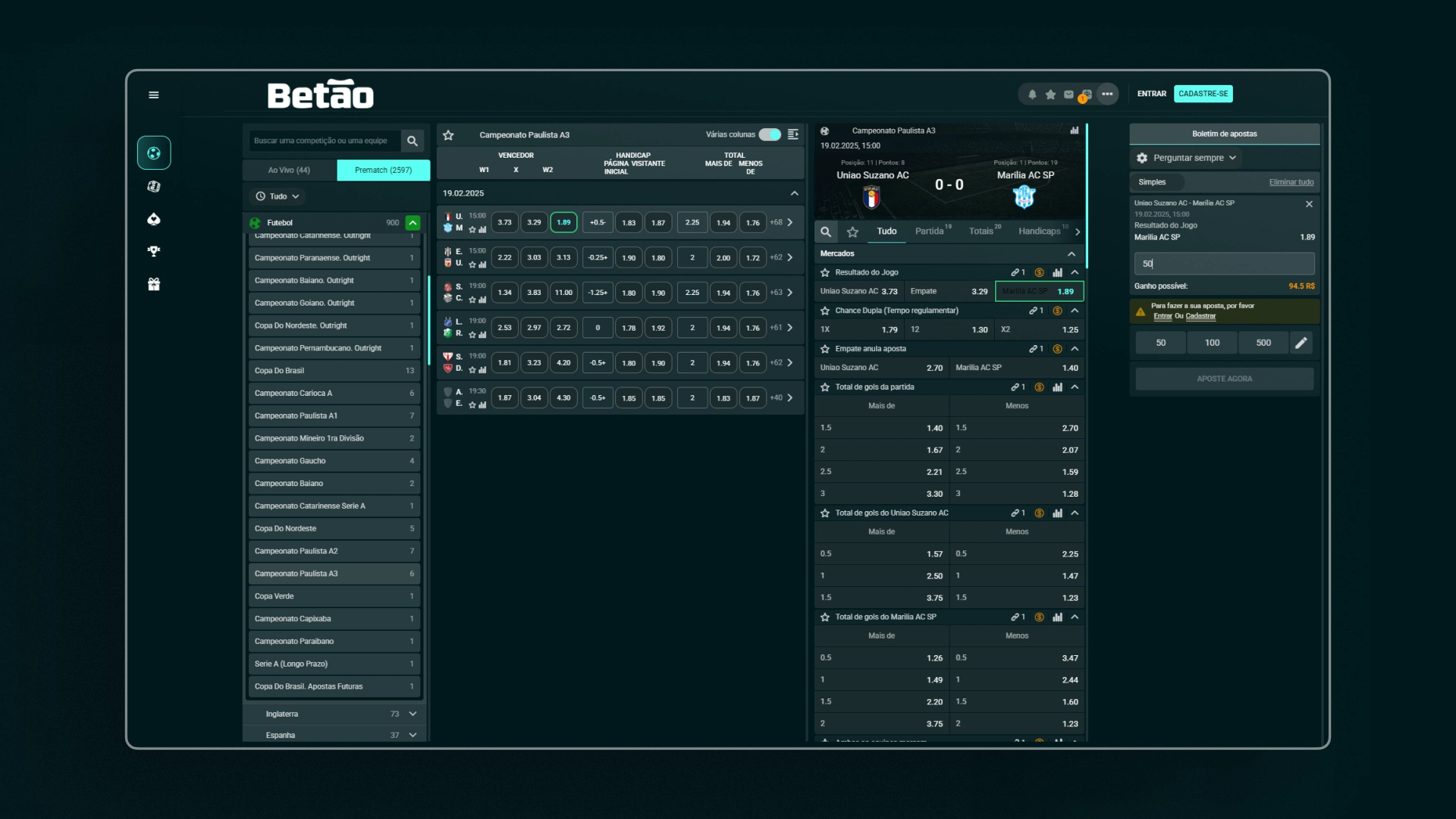
Task: Open favorites star icon in header
Action: pyautogui.click(x=1050, y=94)
